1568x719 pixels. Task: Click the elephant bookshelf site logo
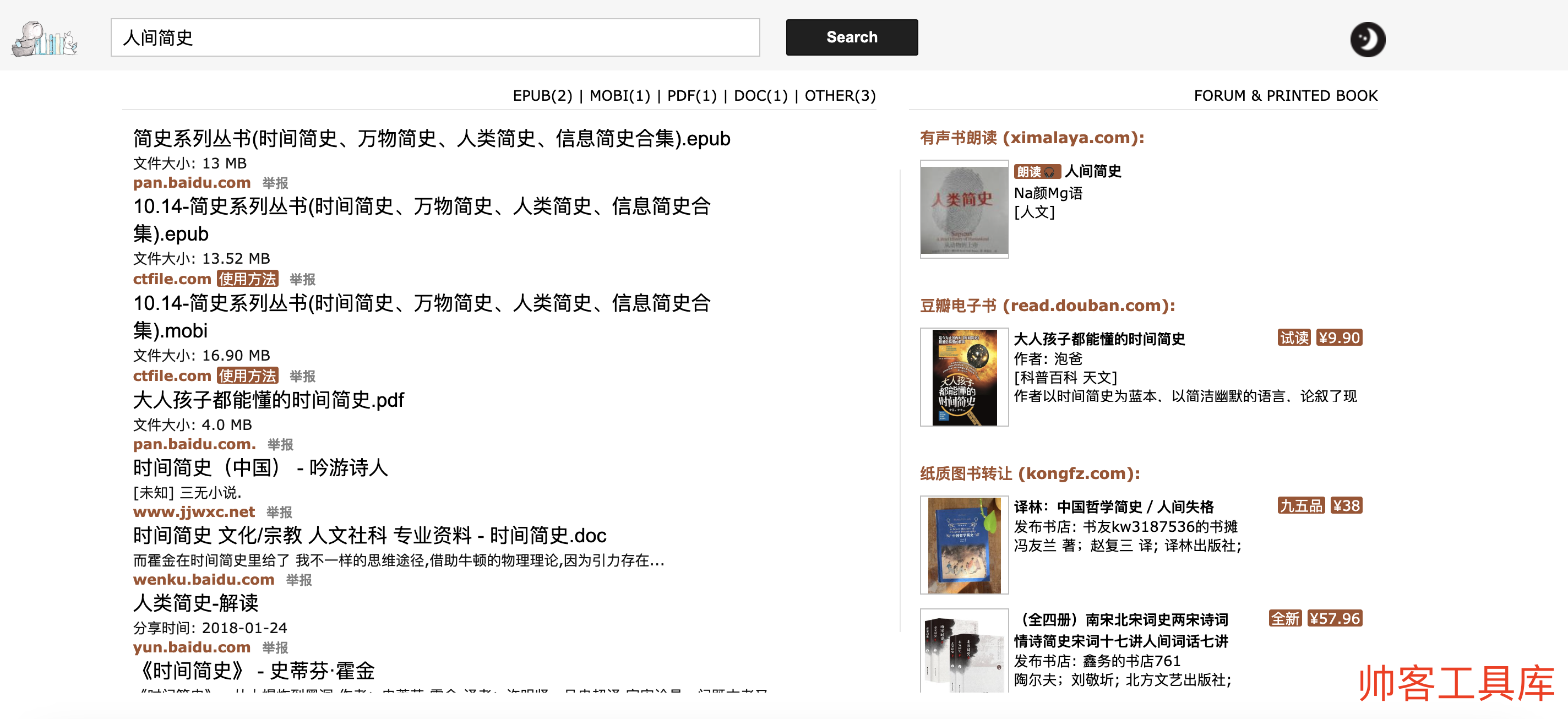(x=45, y=39)
